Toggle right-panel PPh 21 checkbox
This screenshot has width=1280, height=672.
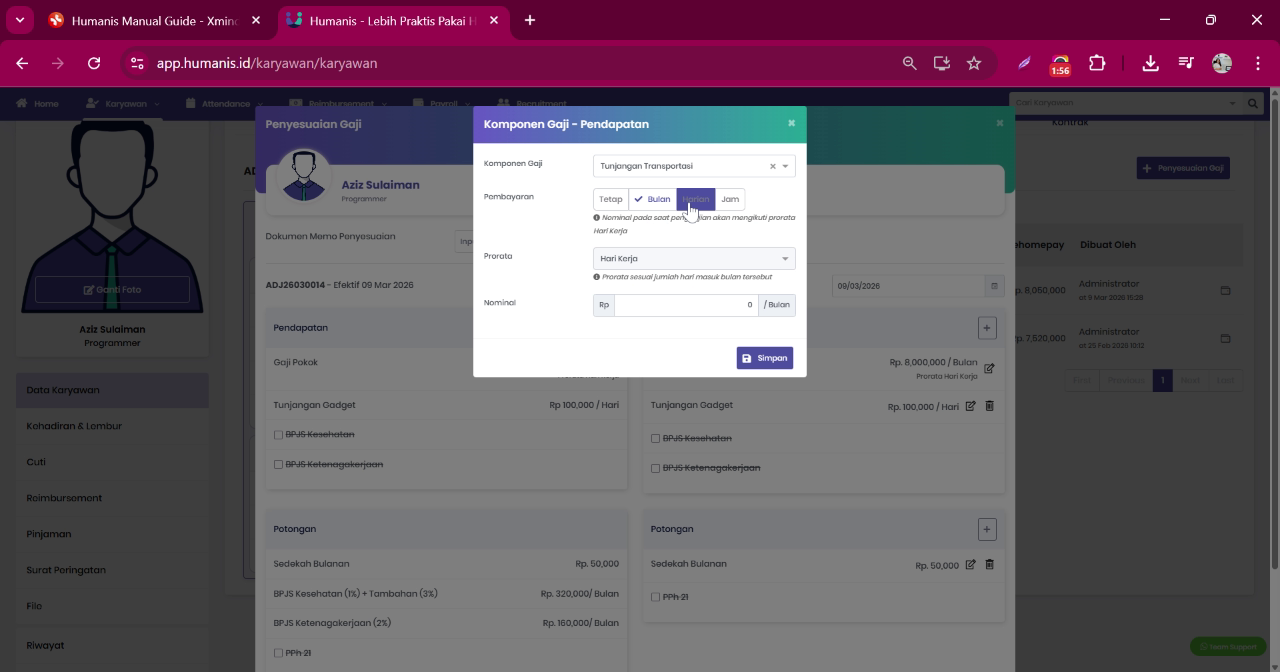[655, 597]
